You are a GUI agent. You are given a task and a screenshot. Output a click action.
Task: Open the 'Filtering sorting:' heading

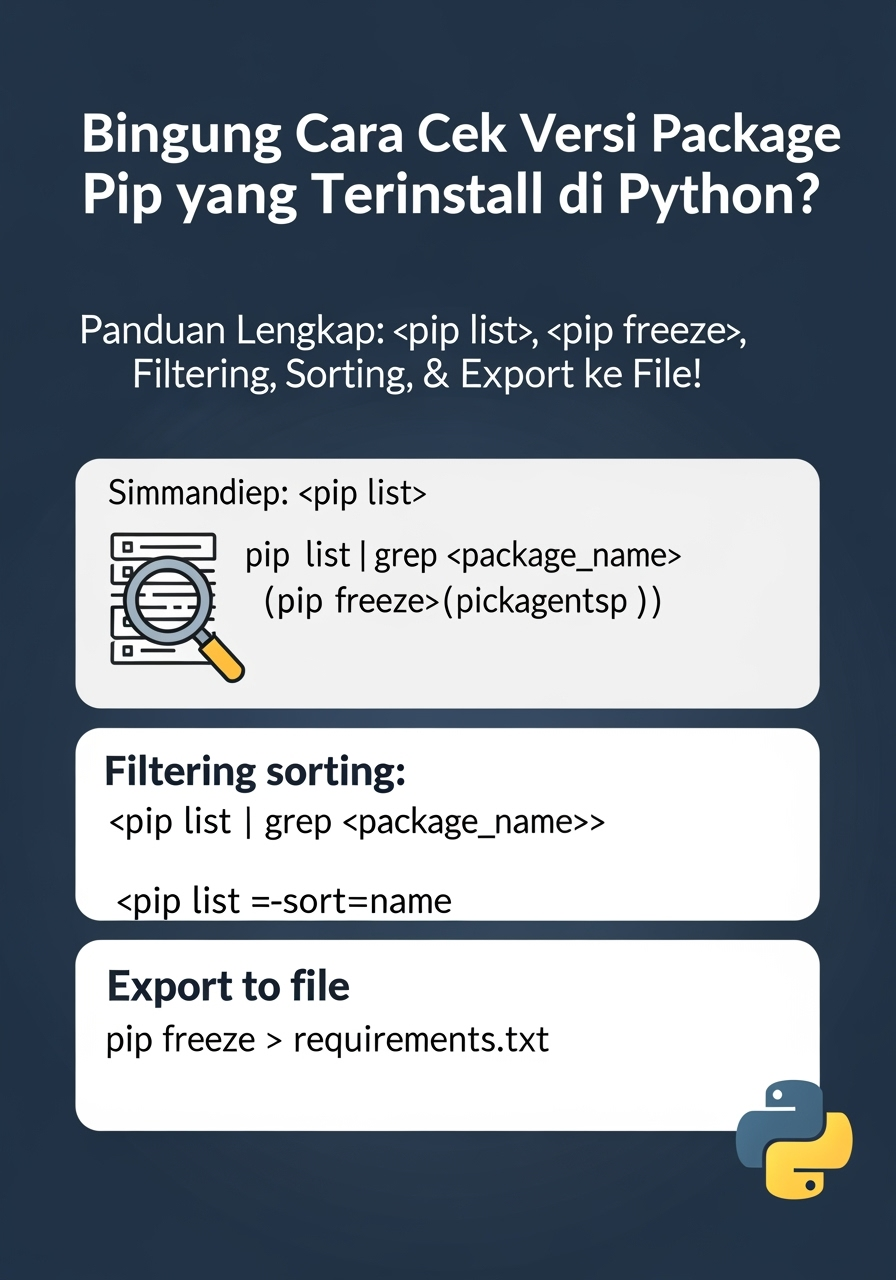tap(255, 772)
